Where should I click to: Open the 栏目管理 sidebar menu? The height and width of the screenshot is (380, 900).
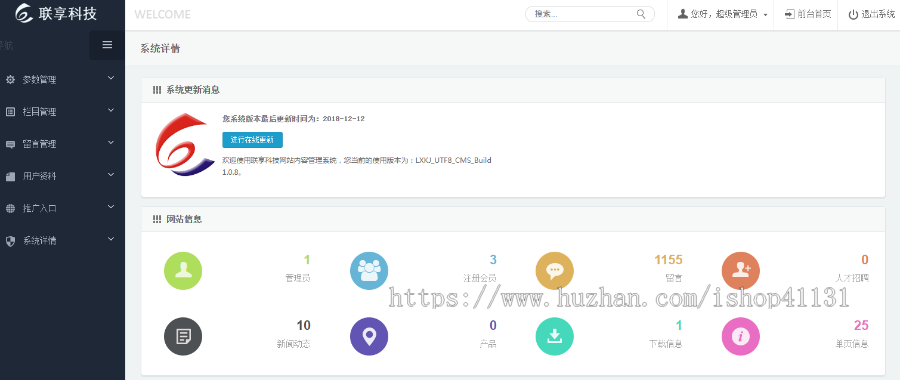tap(62, 112)
